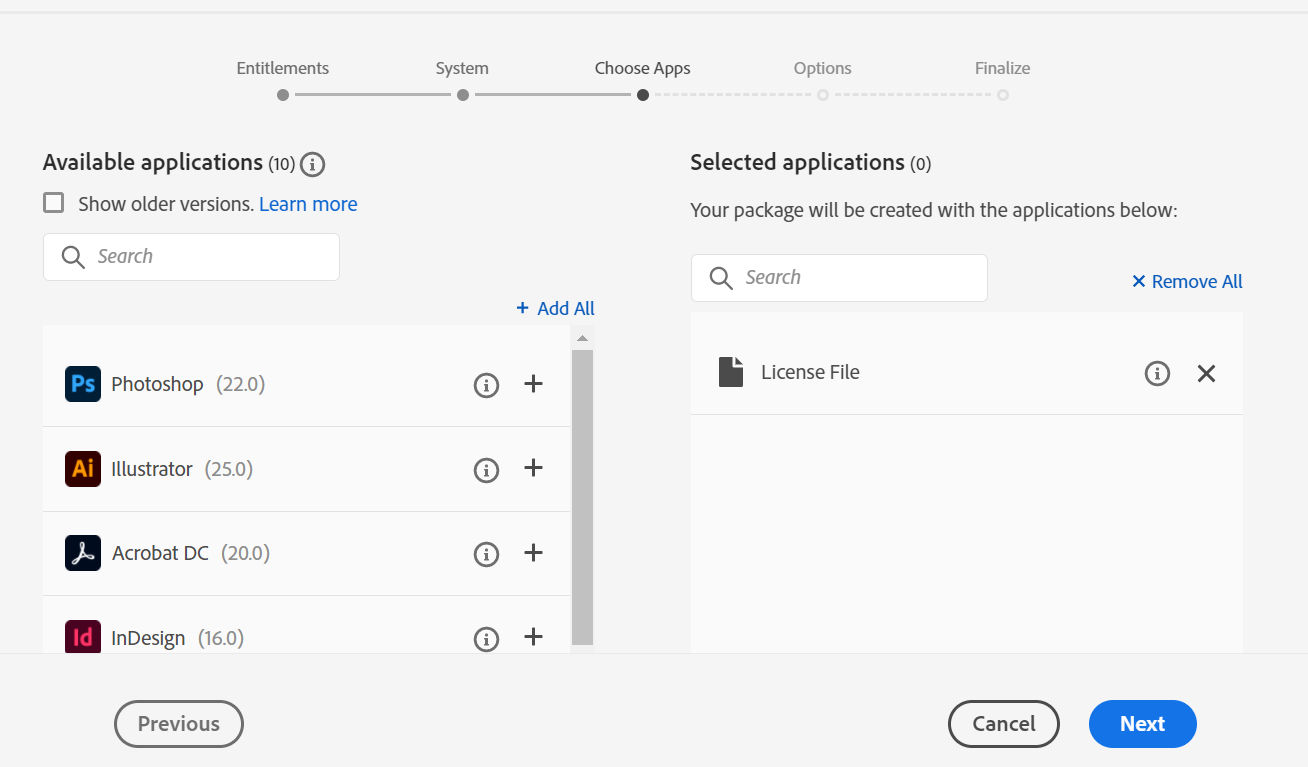The width and height of the screenshot is (1308, 767).
Task: Select the Options step marker
Action: tap(823, 95)
